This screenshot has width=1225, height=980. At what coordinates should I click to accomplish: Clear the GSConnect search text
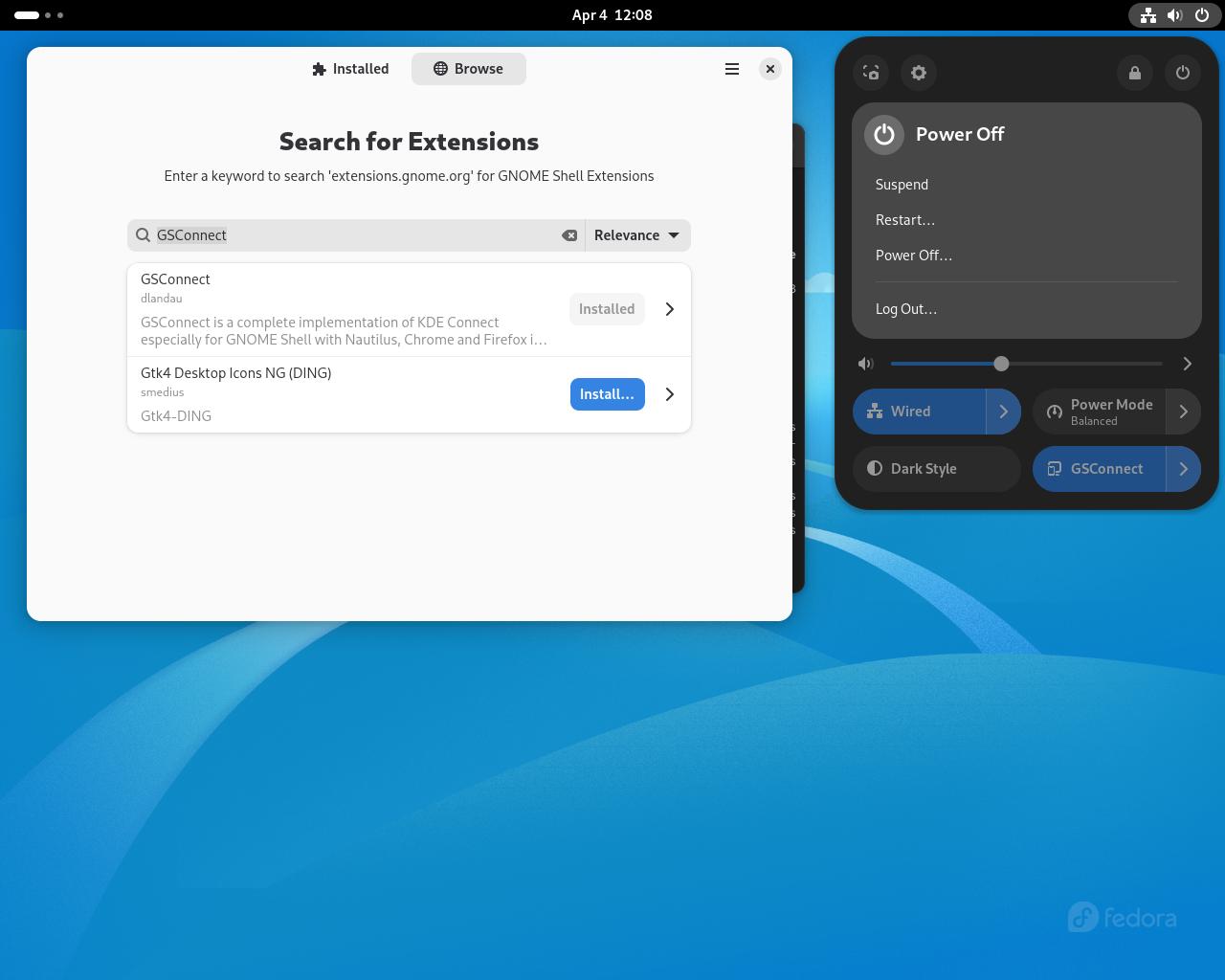pos(569,235)
